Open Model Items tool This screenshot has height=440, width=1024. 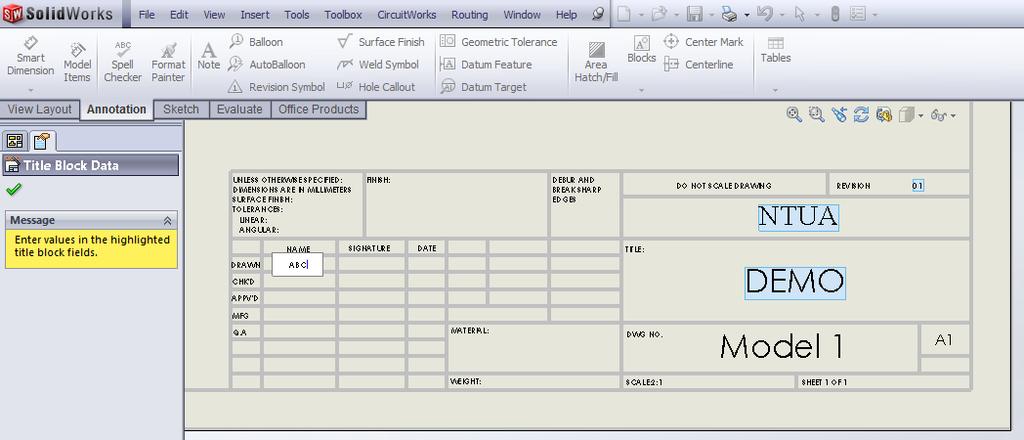tap(77, 63)
